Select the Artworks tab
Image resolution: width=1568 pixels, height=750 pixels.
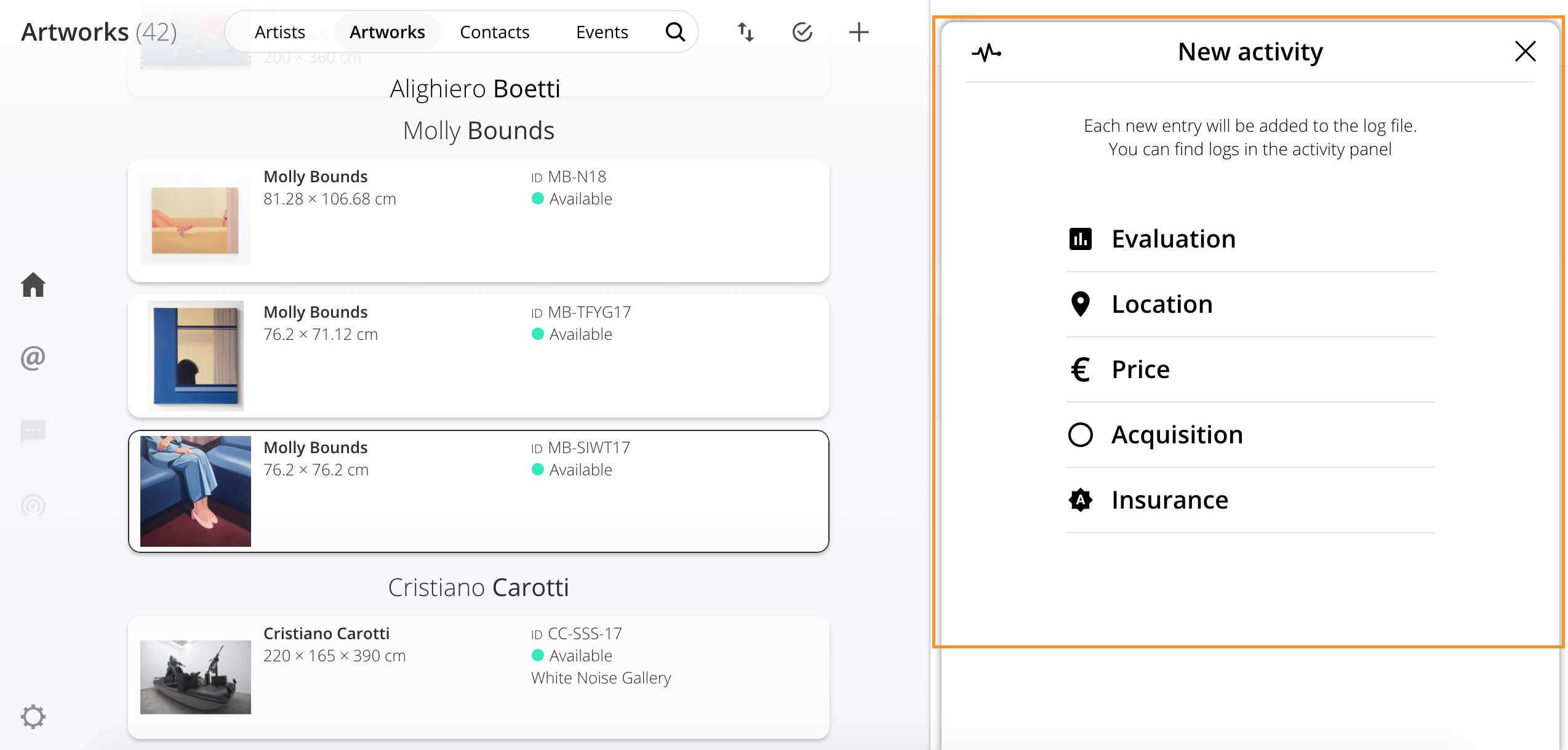point(388,32)
